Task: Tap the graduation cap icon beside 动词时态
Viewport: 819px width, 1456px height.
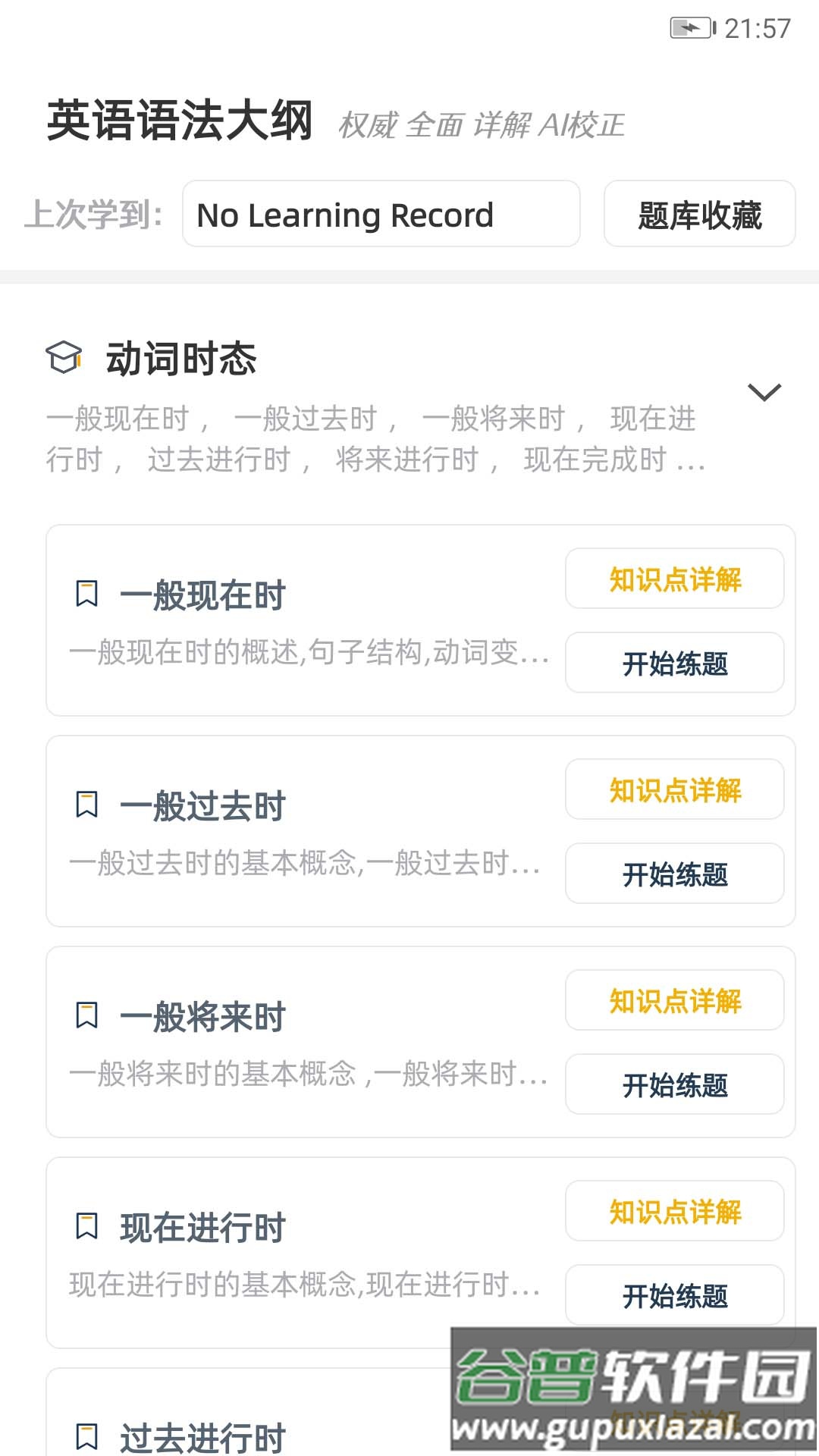Action: (x=64, y=357)
